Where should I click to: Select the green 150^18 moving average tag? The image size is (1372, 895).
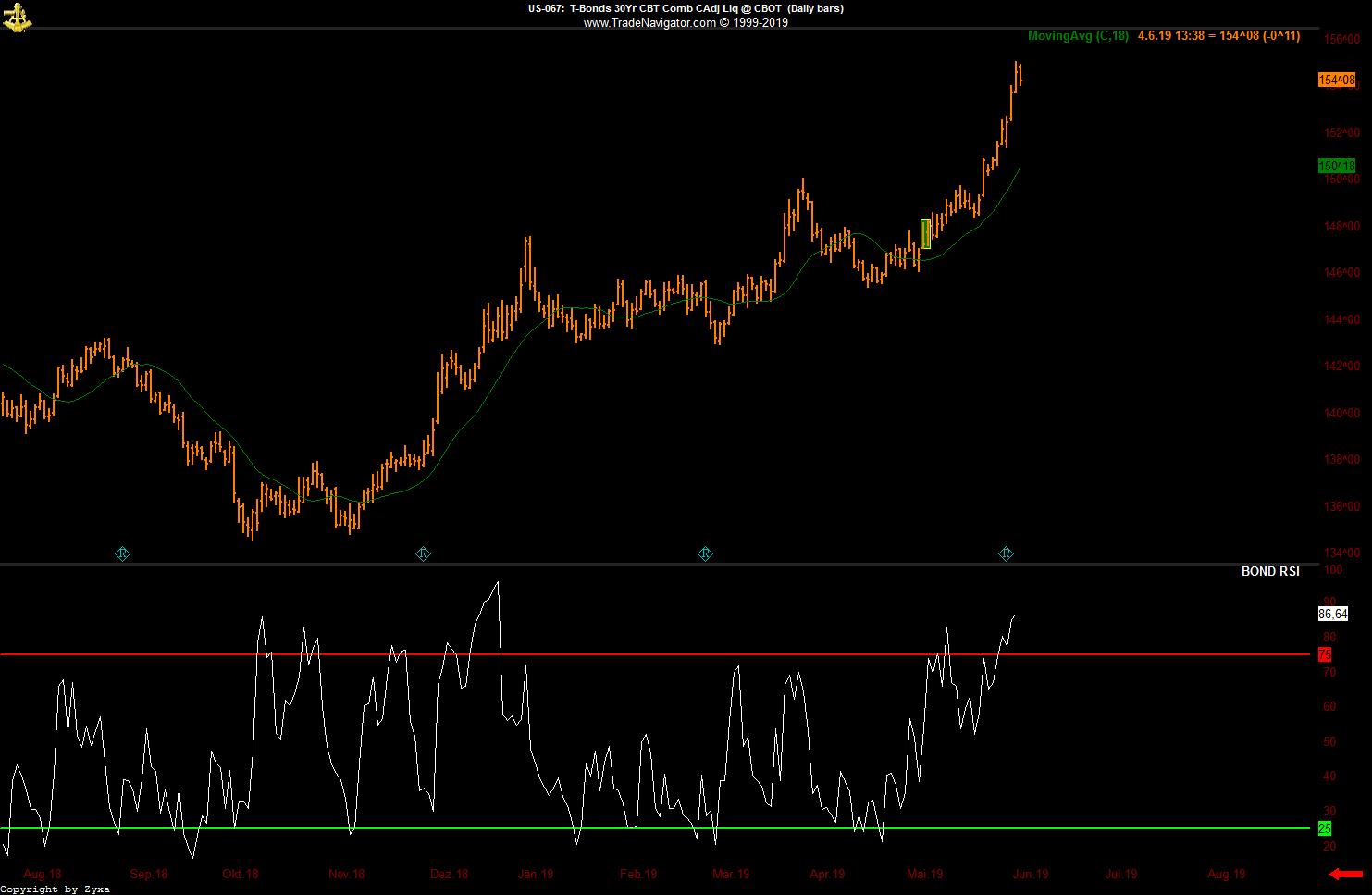point(1337,166)
